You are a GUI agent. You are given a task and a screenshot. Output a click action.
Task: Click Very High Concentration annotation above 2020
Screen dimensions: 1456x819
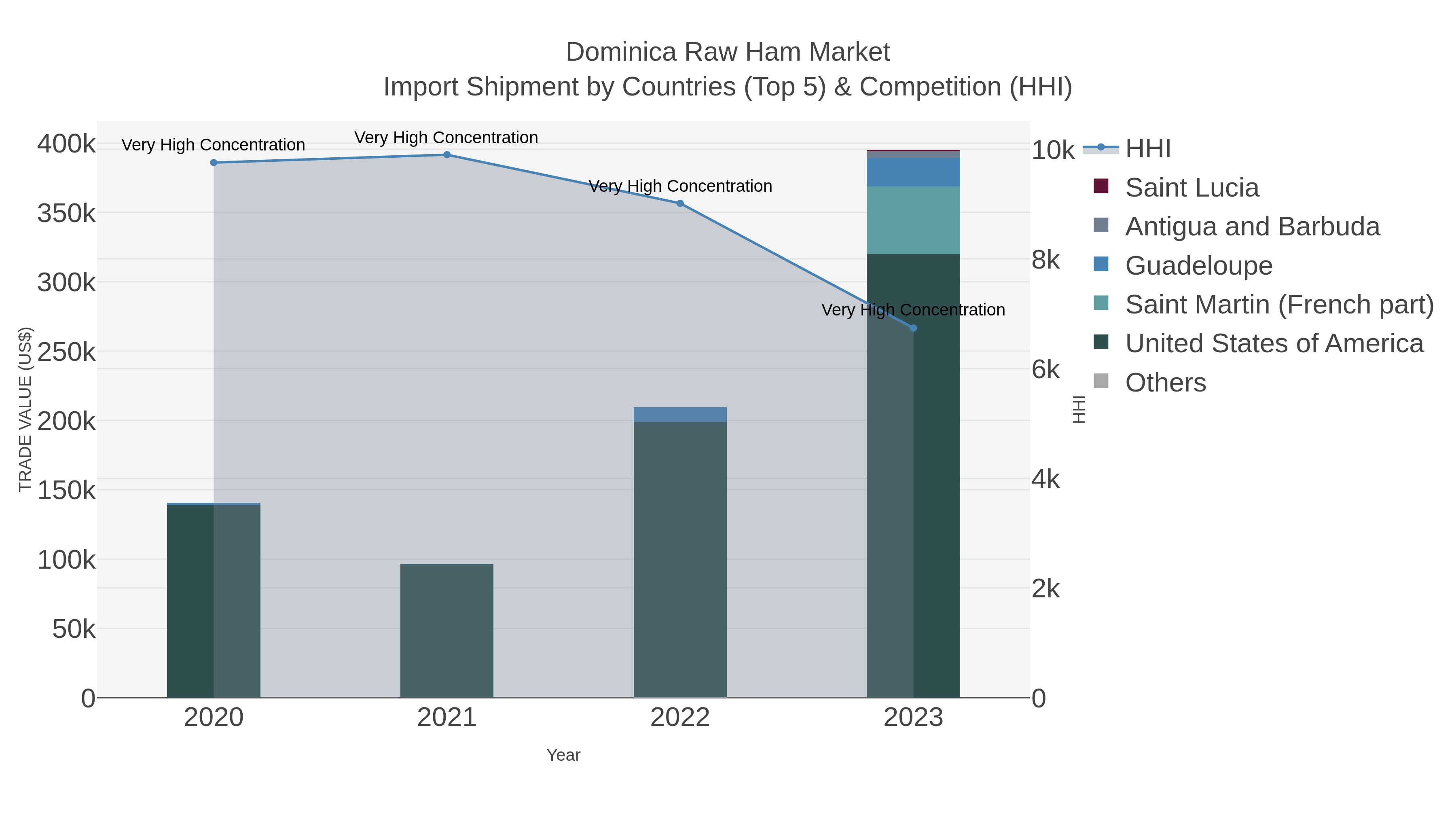click(213, 145)
